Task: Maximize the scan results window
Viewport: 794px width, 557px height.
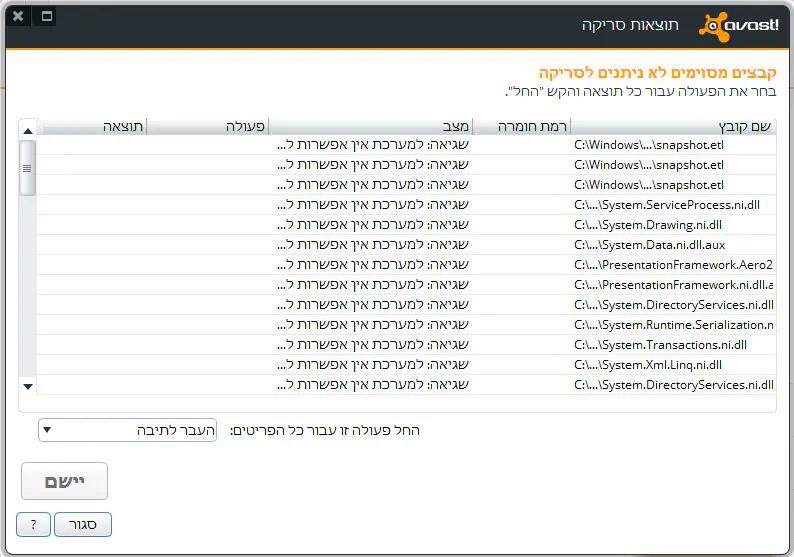Action: tap(47, 17)
